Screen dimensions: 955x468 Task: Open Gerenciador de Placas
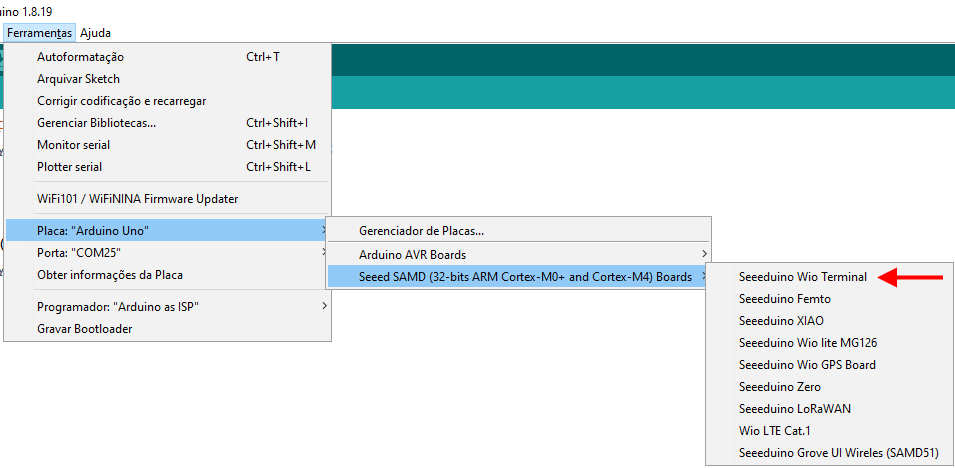tap(519, 231)
